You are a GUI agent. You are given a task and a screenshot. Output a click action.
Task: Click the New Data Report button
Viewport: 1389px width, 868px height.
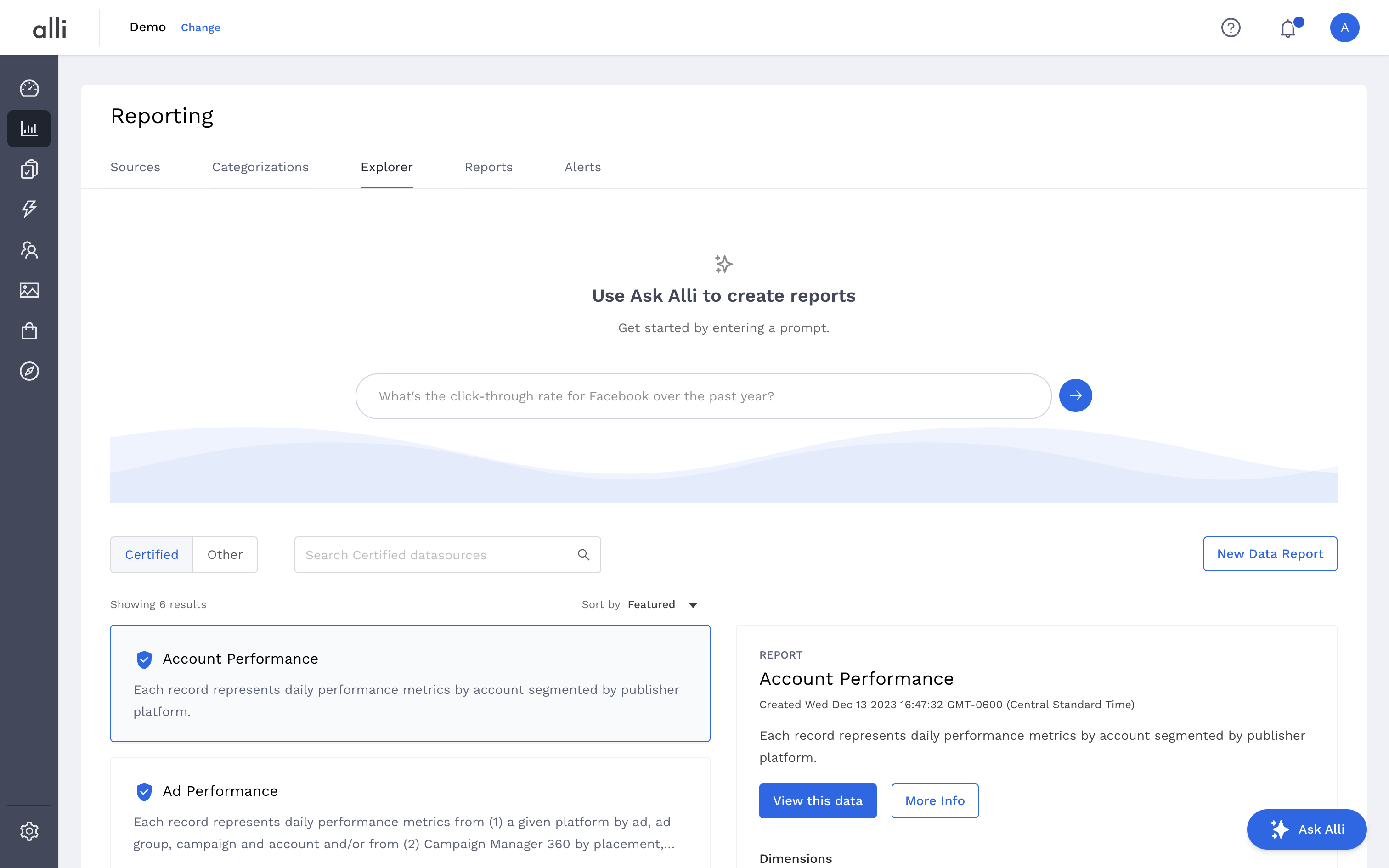1270,554
